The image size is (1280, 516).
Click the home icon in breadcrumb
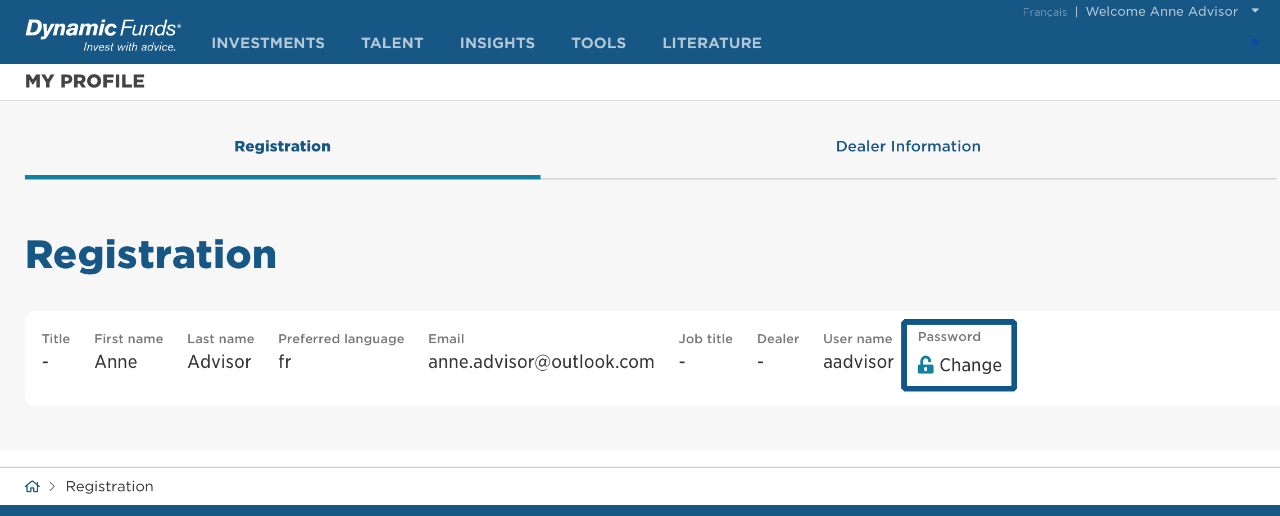pyautogui.click(x=32, y=487)
